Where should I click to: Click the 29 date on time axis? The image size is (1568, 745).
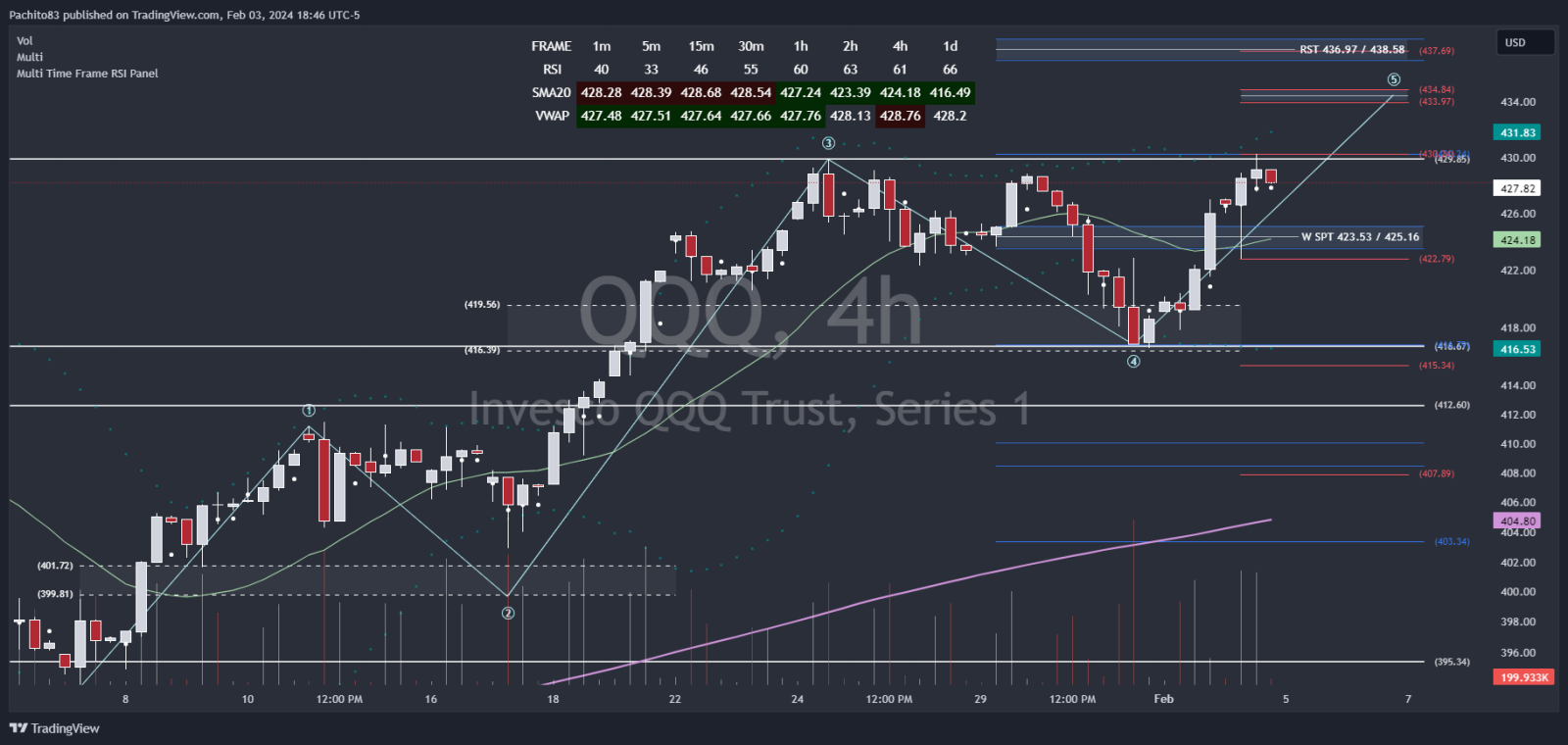(980, 699)
